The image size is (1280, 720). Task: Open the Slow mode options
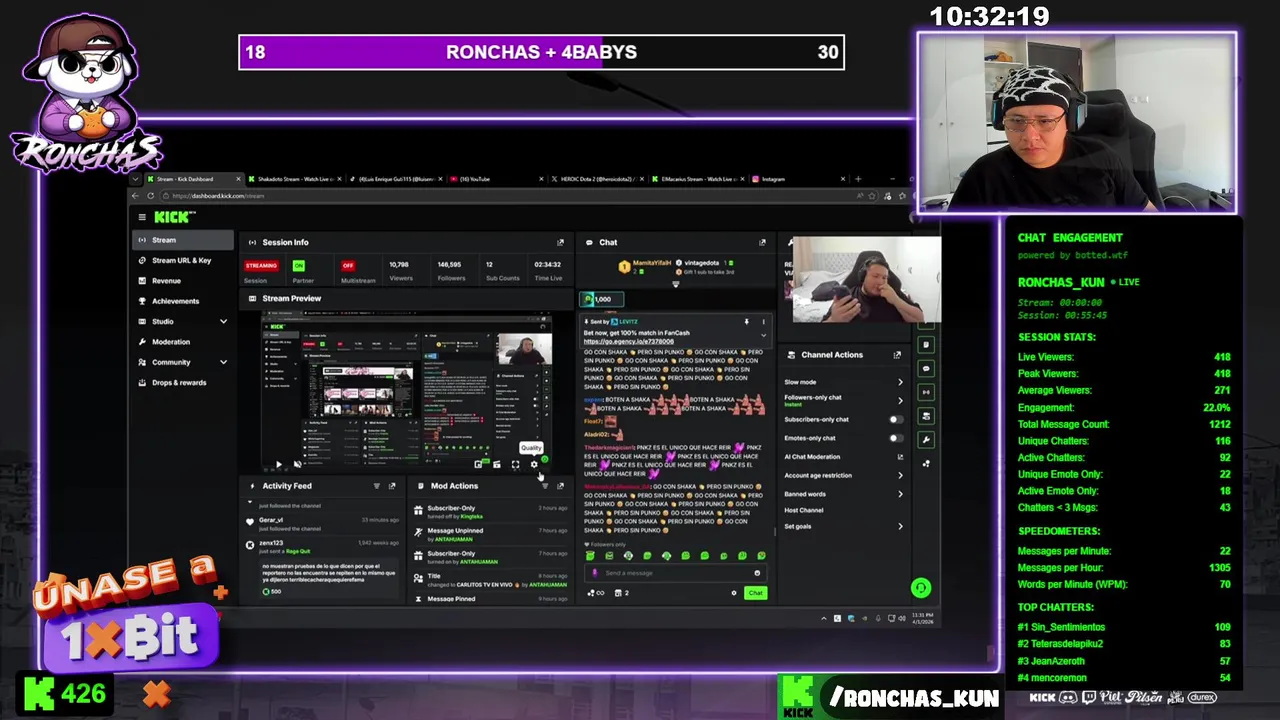click(843, 382)
